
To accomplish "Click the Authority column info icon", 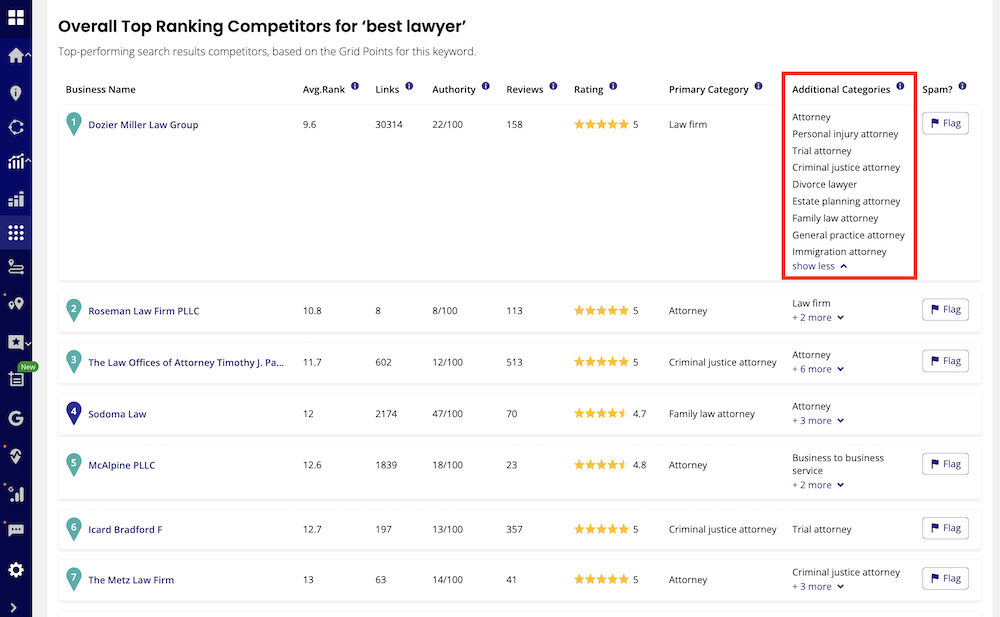I will click(488, 88).
